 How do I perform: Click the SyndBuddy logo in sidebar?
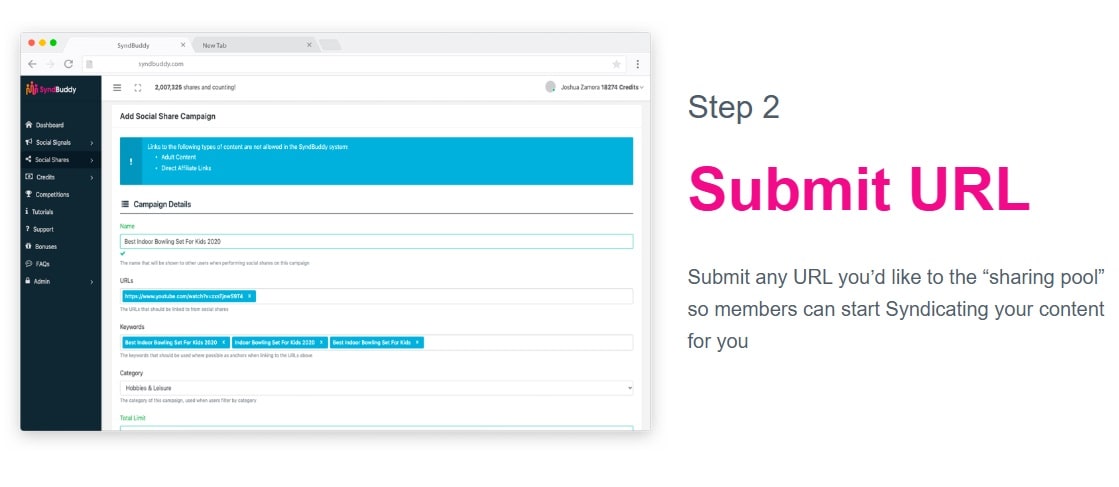click(x=50, y=89)
